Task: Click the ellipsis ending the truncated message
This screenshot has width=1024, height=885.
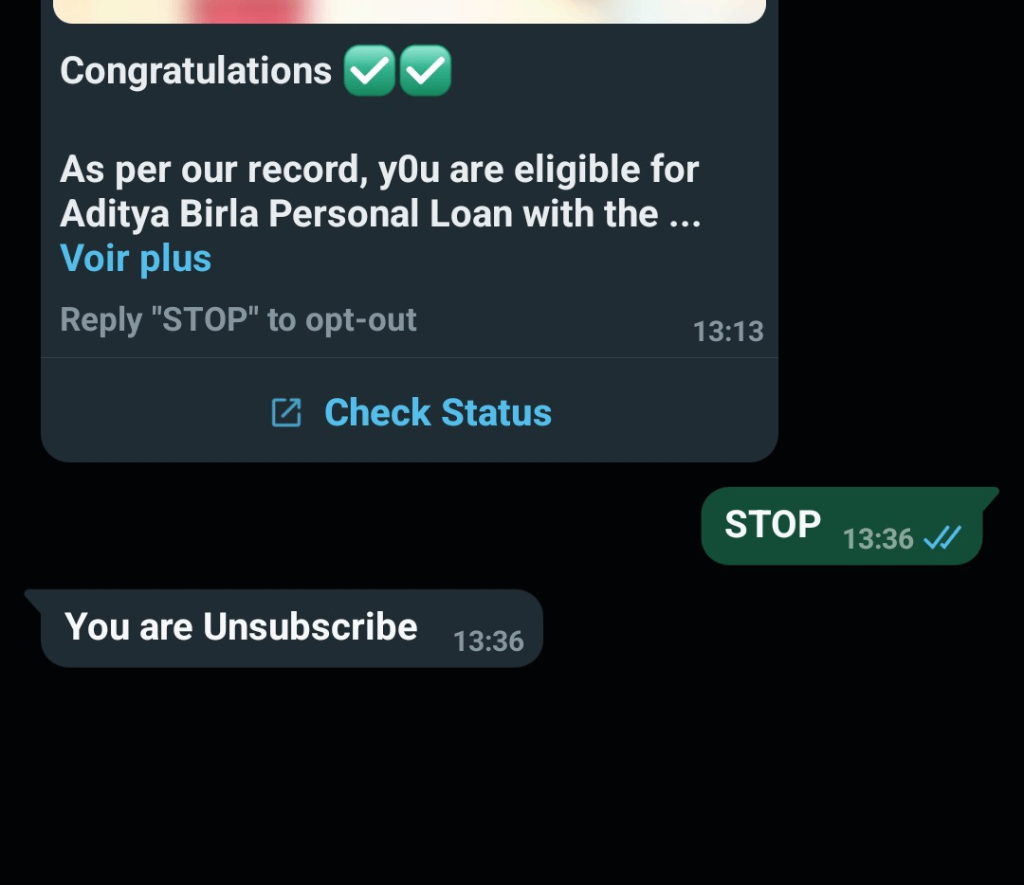Action: [x=683, y=216]
